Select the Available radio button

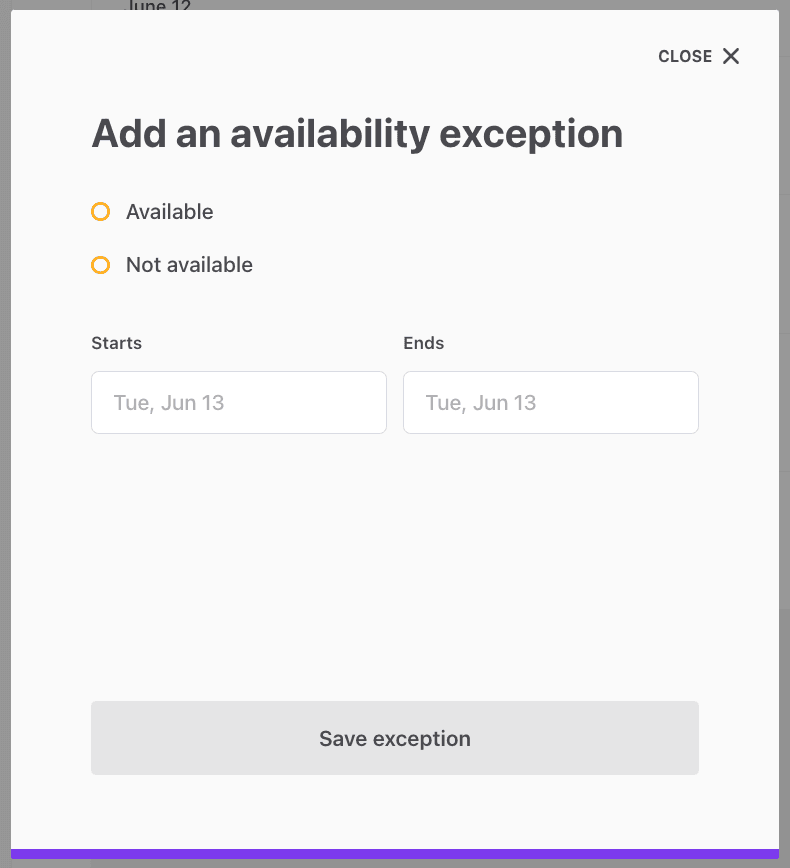(x=100, y=212)
